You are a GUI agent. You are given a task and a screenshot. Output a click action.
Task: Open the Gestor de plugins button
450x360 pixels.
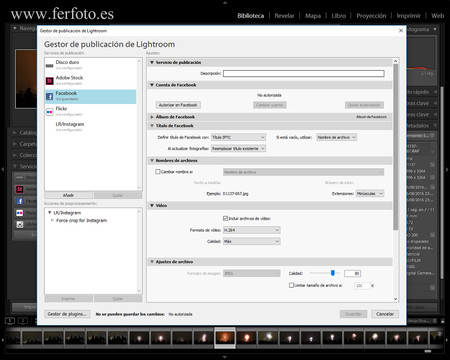pyautogui.click(x=67, y=314)
